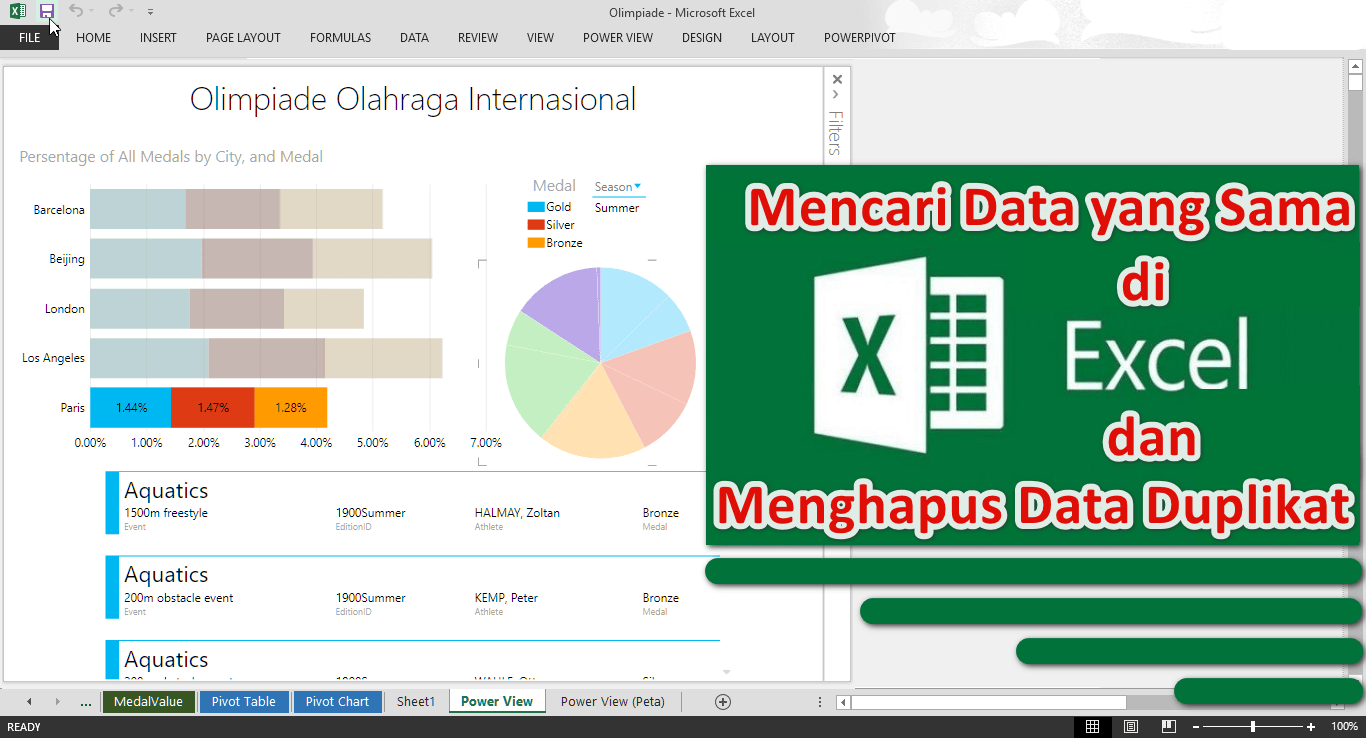Switch to the HOME ribbon tab
1366x738 pixels.
pyautogui.click(x=93, y=38)
